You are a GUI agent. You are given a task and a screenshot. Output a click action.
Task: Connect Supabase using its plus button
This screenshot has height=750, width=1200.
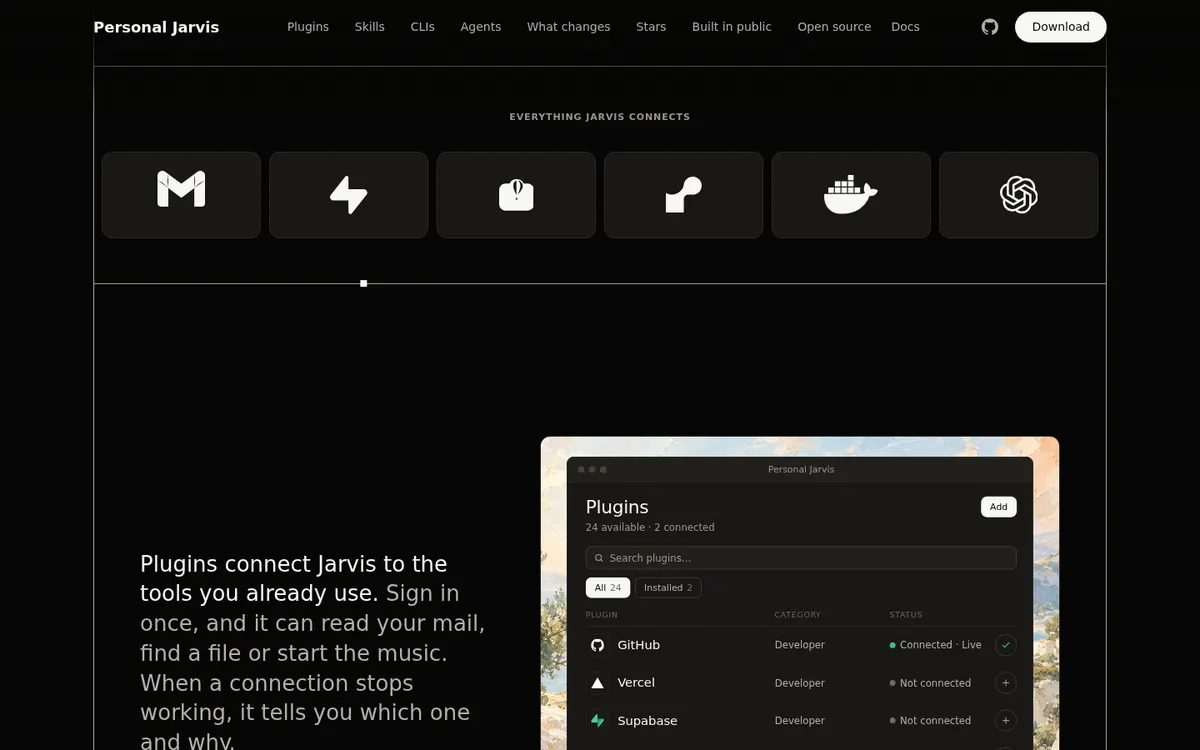click(1006, 720)
